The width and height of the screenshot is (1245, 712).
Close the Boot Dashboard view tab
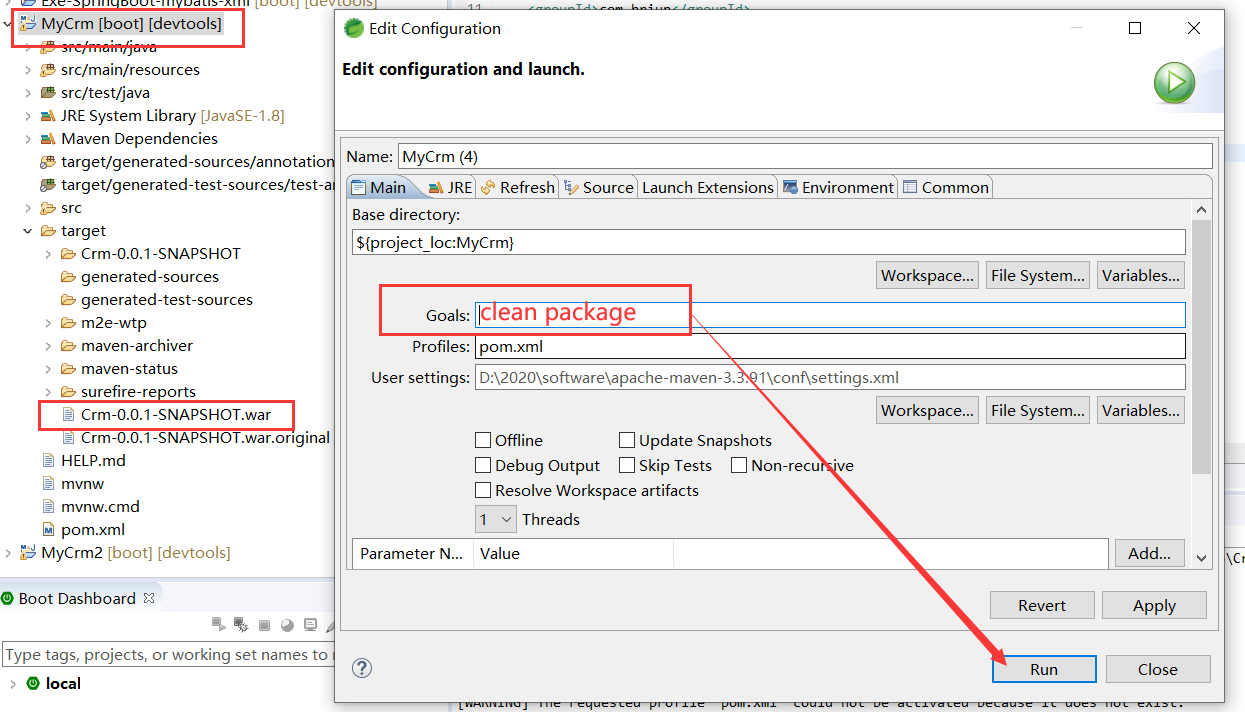[x=149, y=598]
